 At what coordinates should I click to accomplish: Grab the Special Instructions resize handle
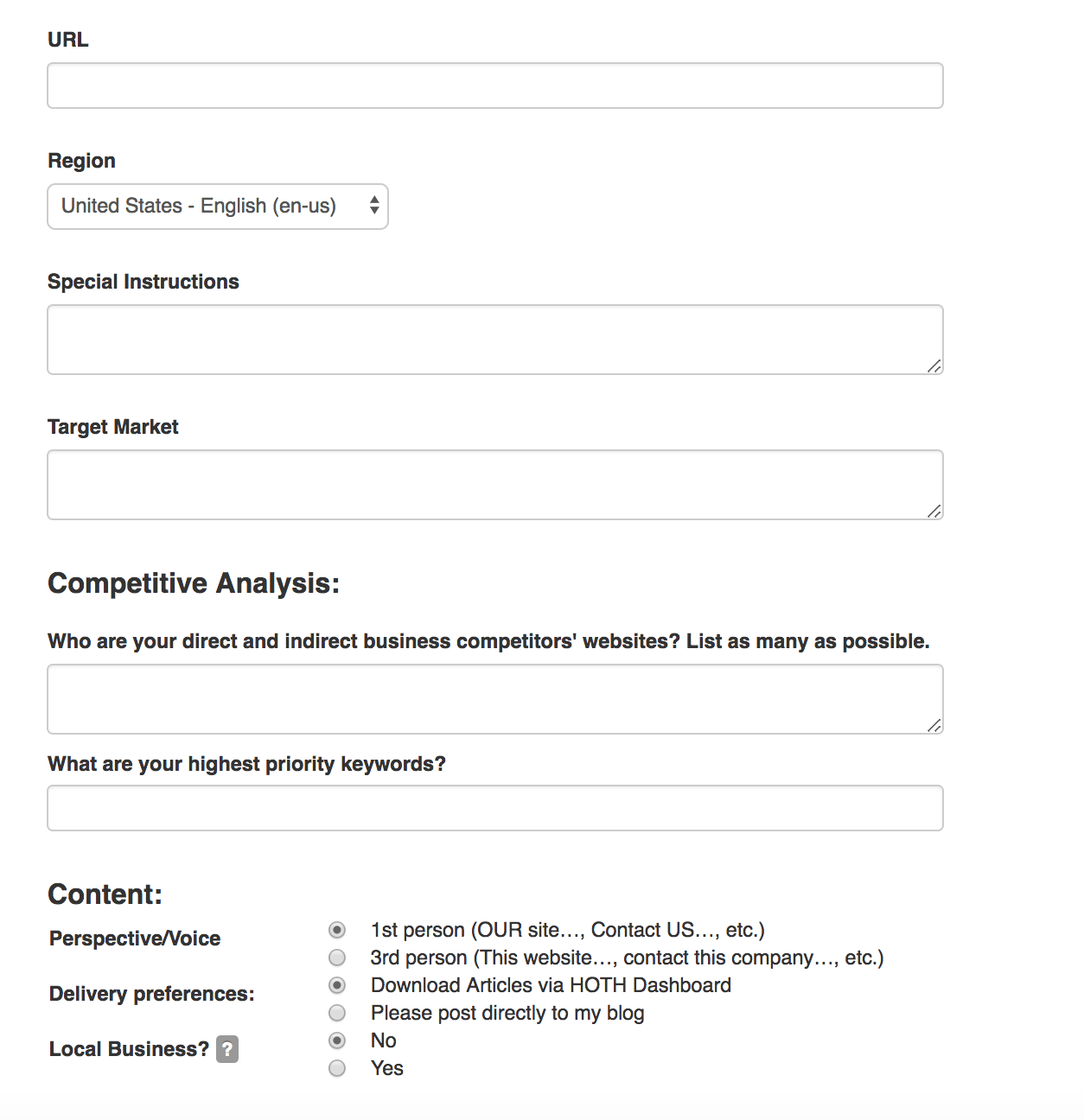pos(934,366)
